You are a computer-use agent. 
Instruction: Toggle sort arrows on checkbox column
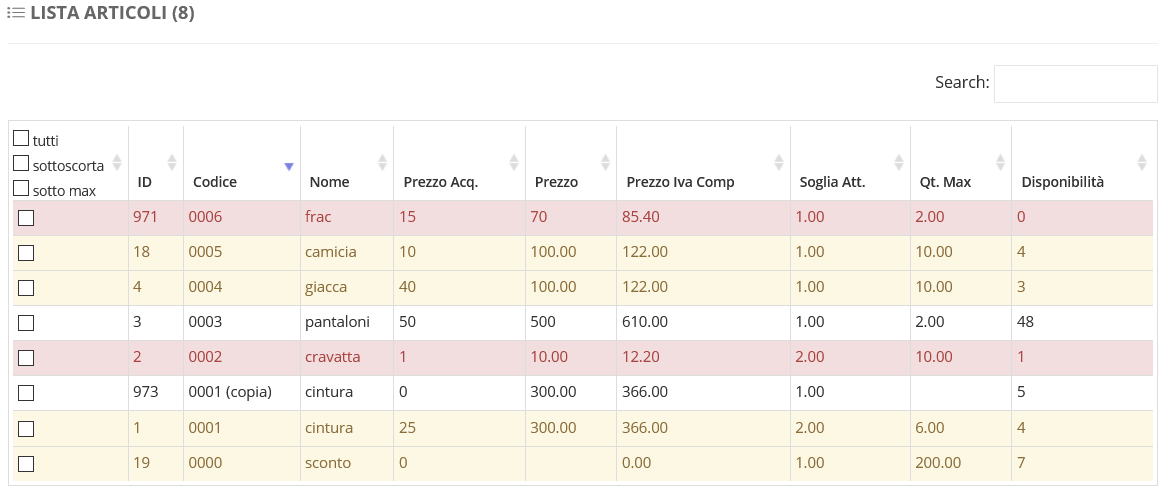[117, 162]
